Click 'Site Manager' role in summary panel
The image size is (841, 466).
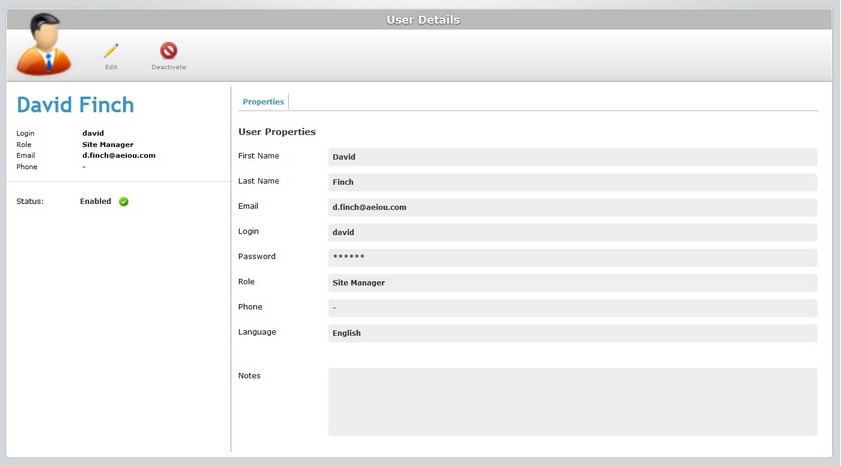tap(108, 144)
